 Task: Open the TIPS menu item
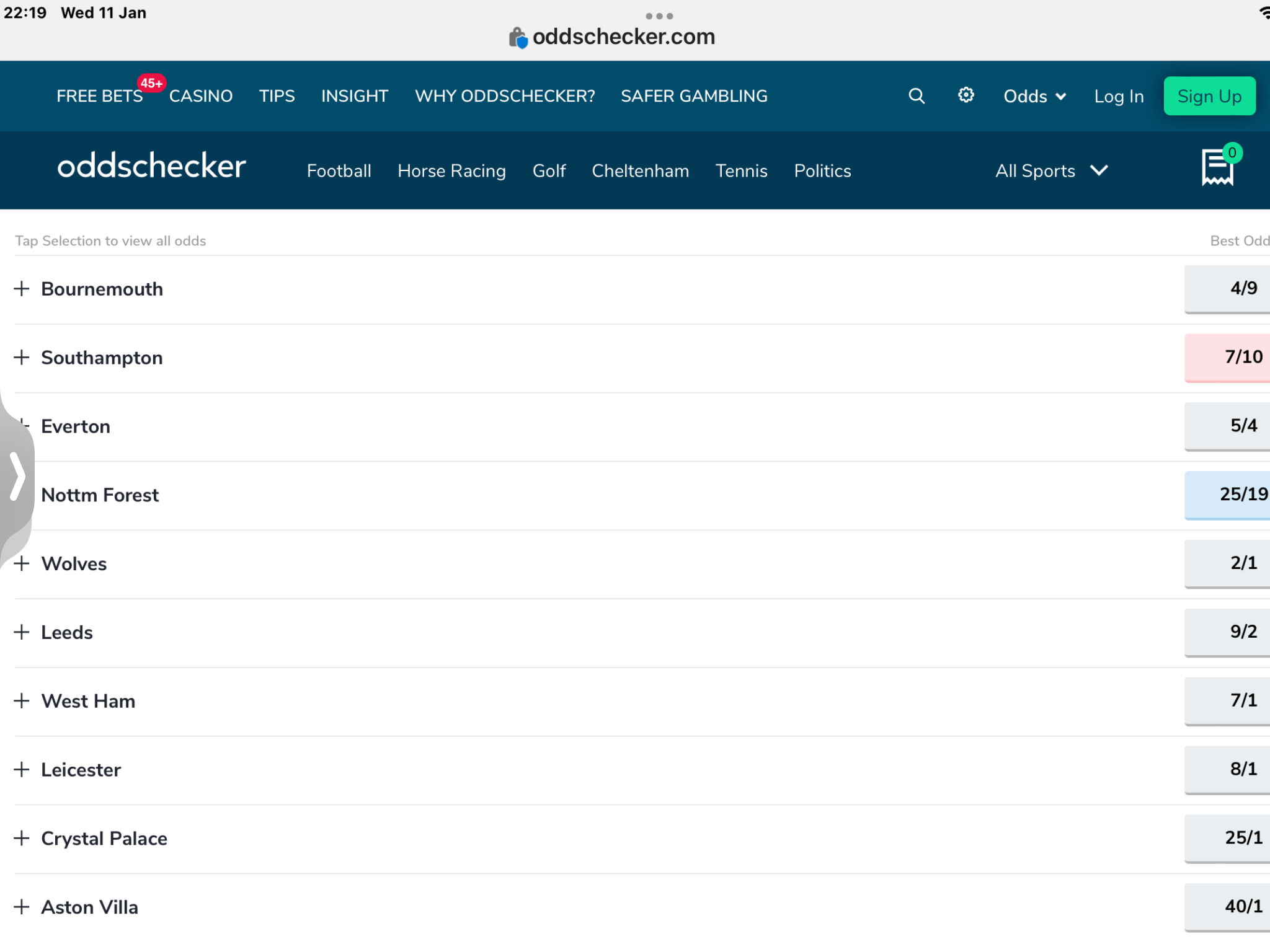[x=277, y=96]
